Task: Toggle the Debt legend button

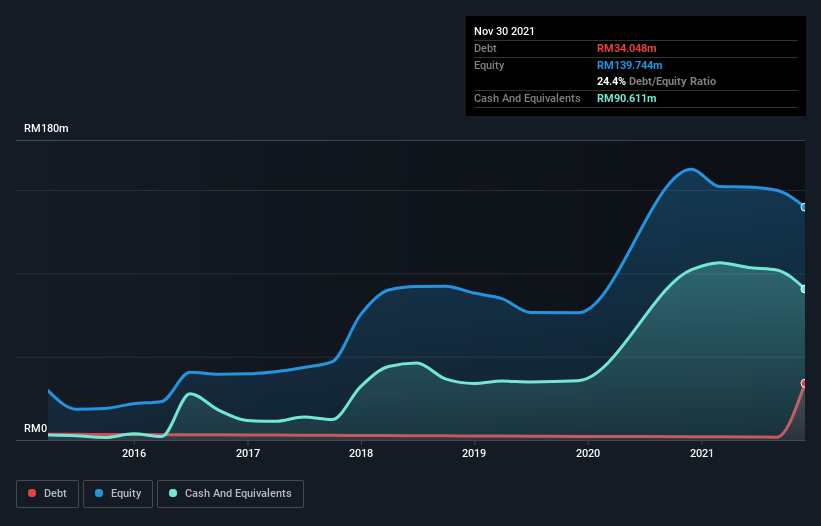Action: 47,494
